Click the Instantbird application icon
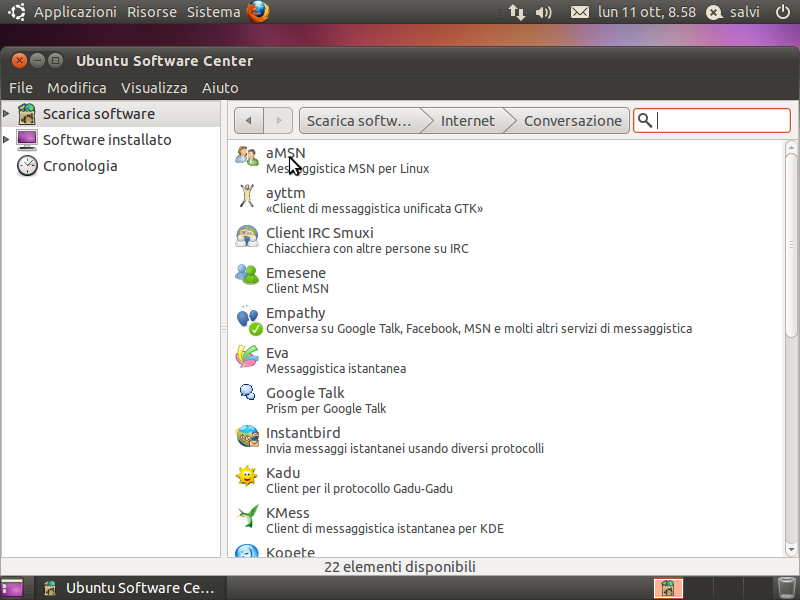This screenshot has height=600, width=800. (247, 436)
